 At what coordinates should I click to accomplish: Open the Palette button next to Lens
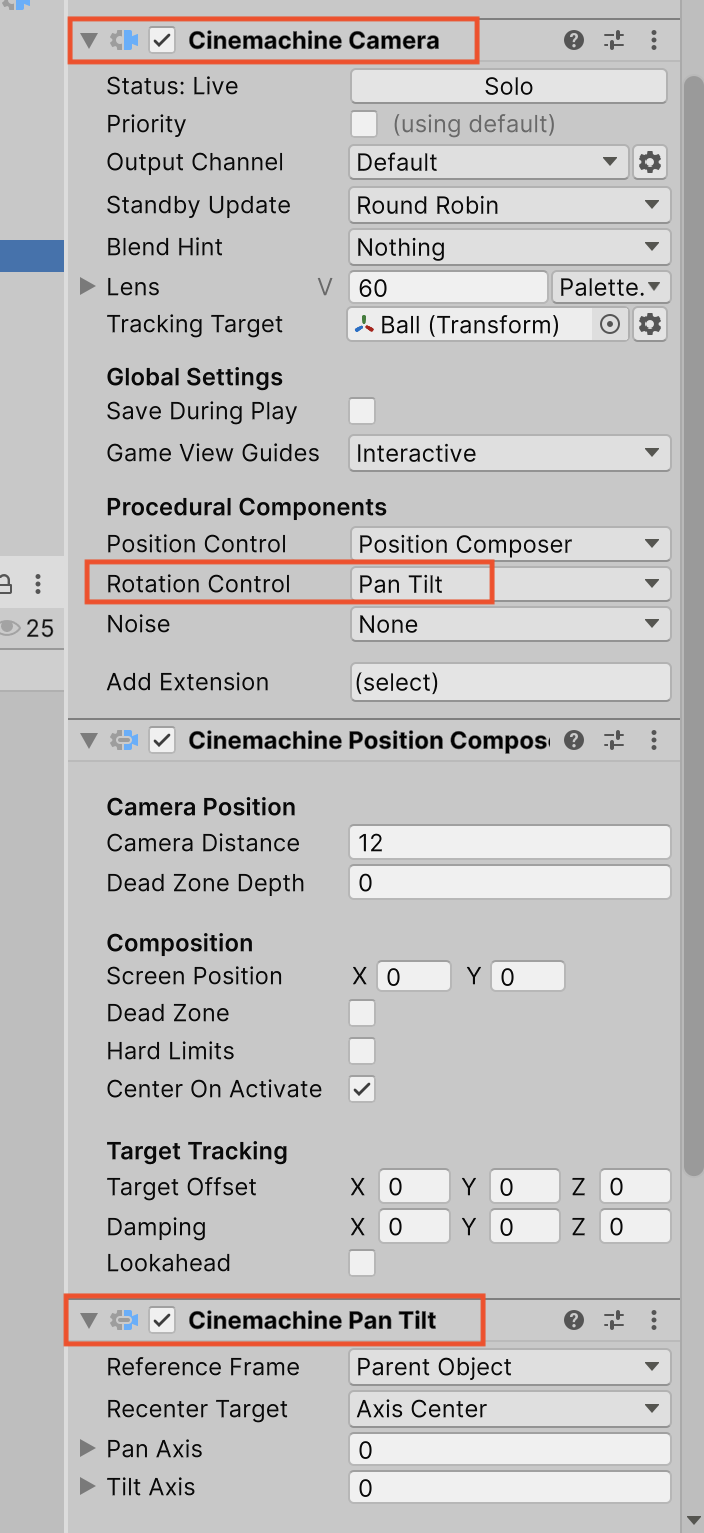(x=610, y=287)
